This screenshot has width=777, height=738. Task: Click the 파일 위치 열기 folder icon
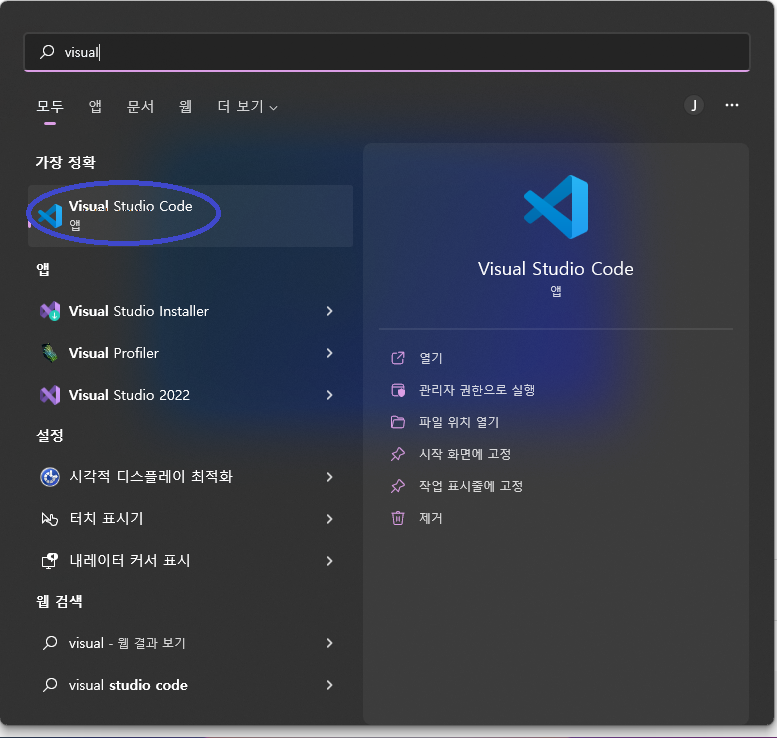pyautogui.click(x=398, y=422)
